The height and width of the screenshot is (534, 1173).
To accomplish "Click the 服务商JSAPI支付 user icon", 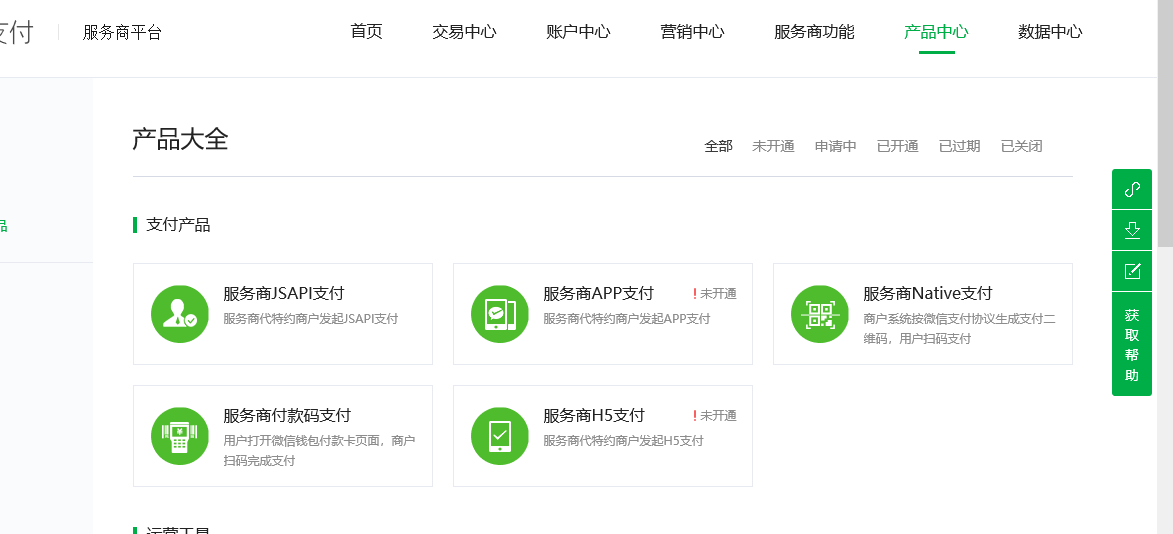I will coord(180,314).
